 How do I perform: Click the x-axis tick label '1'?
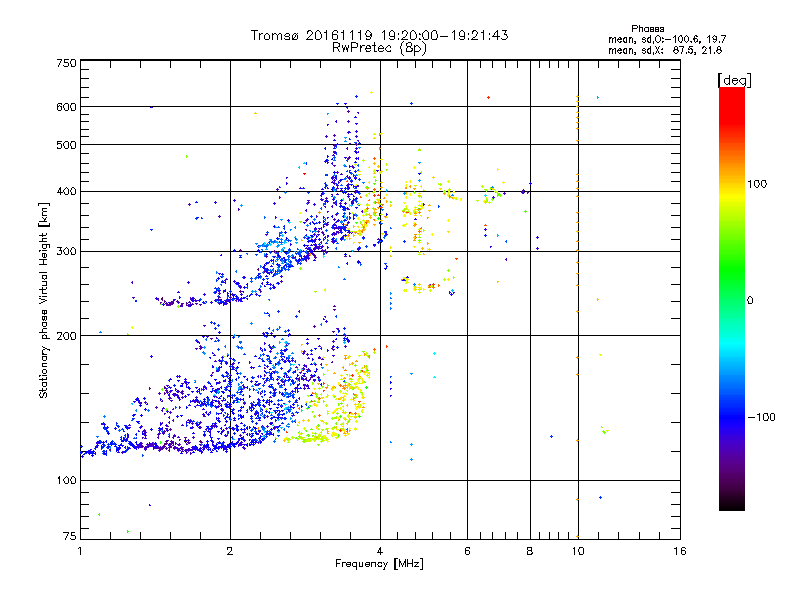(x=80, y=551)
